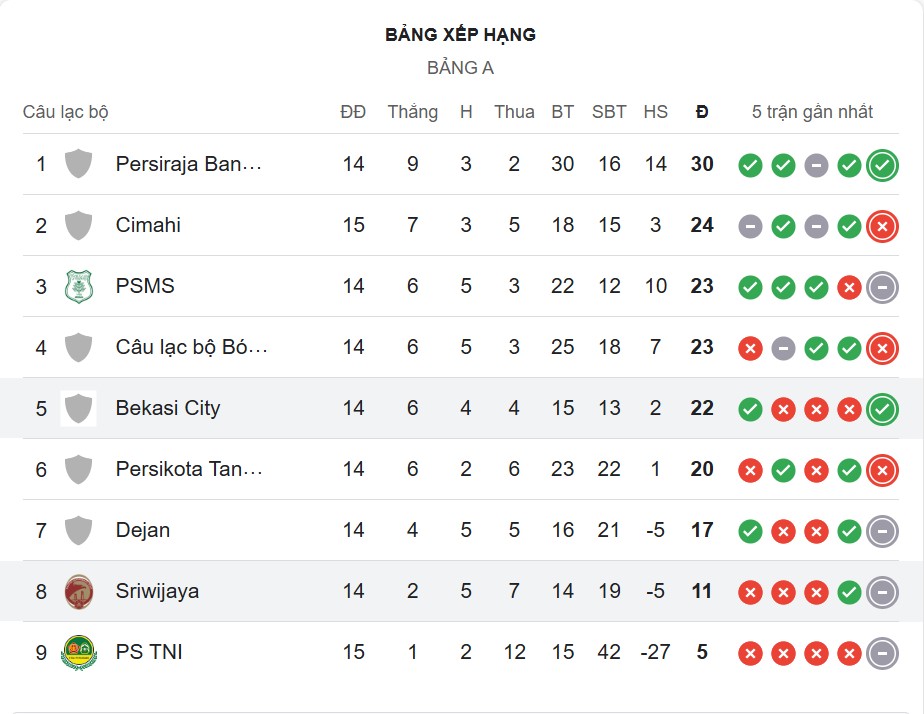Viewport: 924px width, 714px height.
Task: Select the BẢNG A group tab
Action: tap(462, 68)
